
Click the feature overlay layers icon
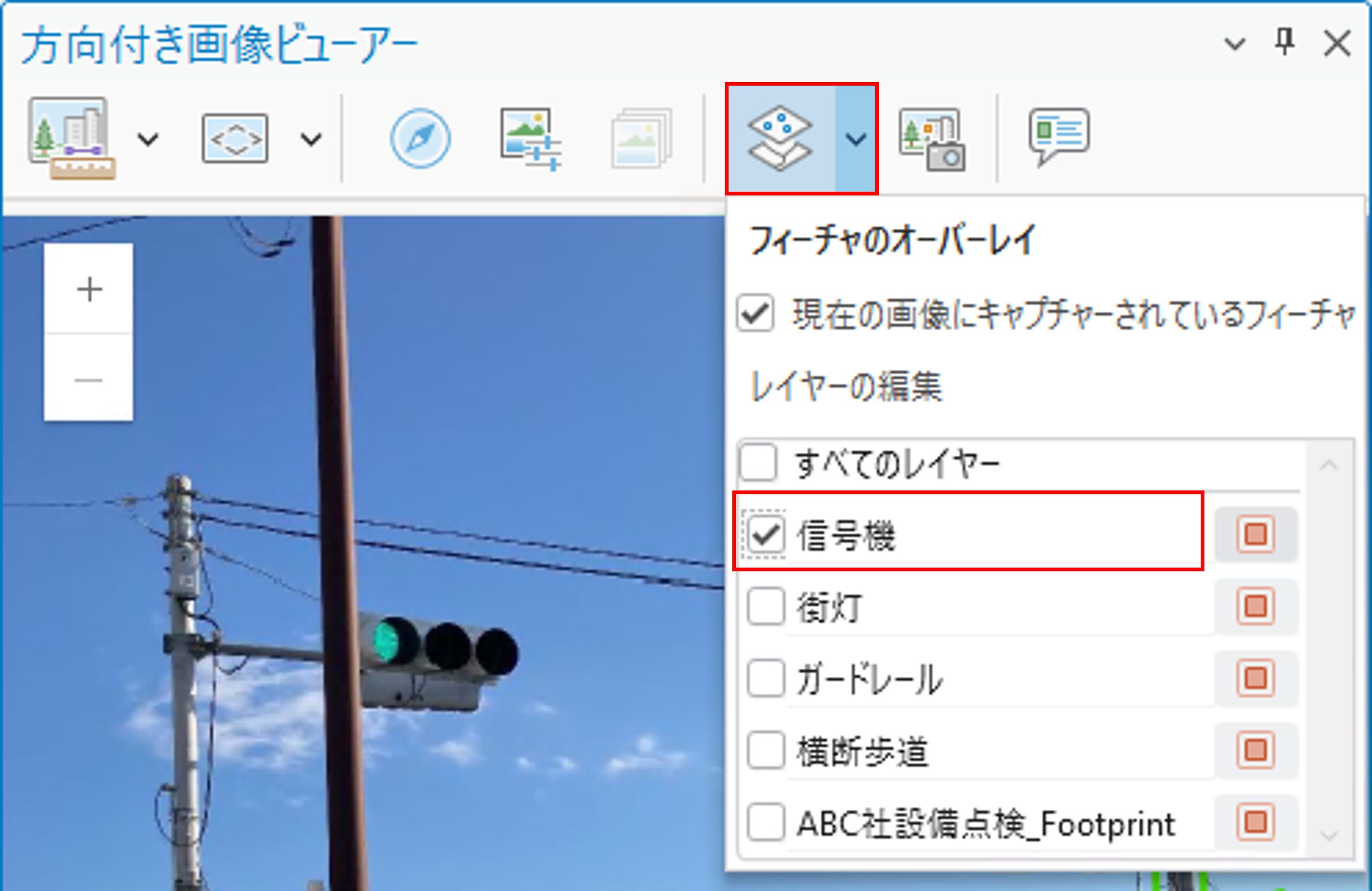coord(780,138)
